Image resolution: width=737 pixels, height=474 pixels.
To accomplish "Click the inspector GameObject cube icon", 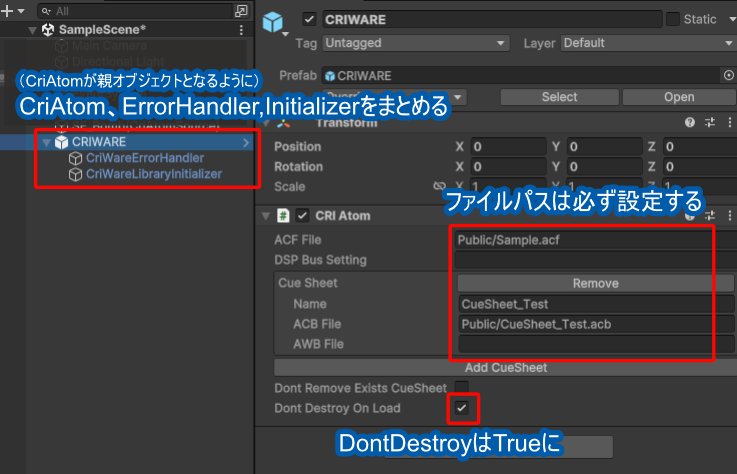I will coord(273,22).
